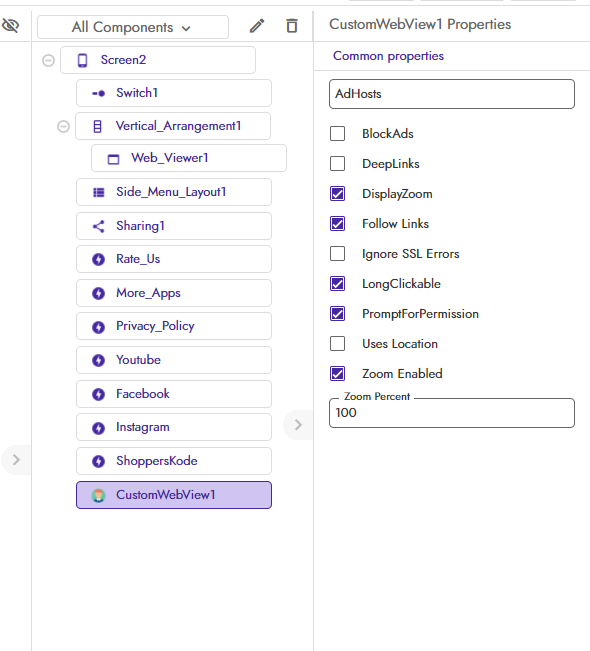The width and height of the screenshot is (590, 651).
Task: Enable the BlockAds checkbox
Action: (338, 134)
